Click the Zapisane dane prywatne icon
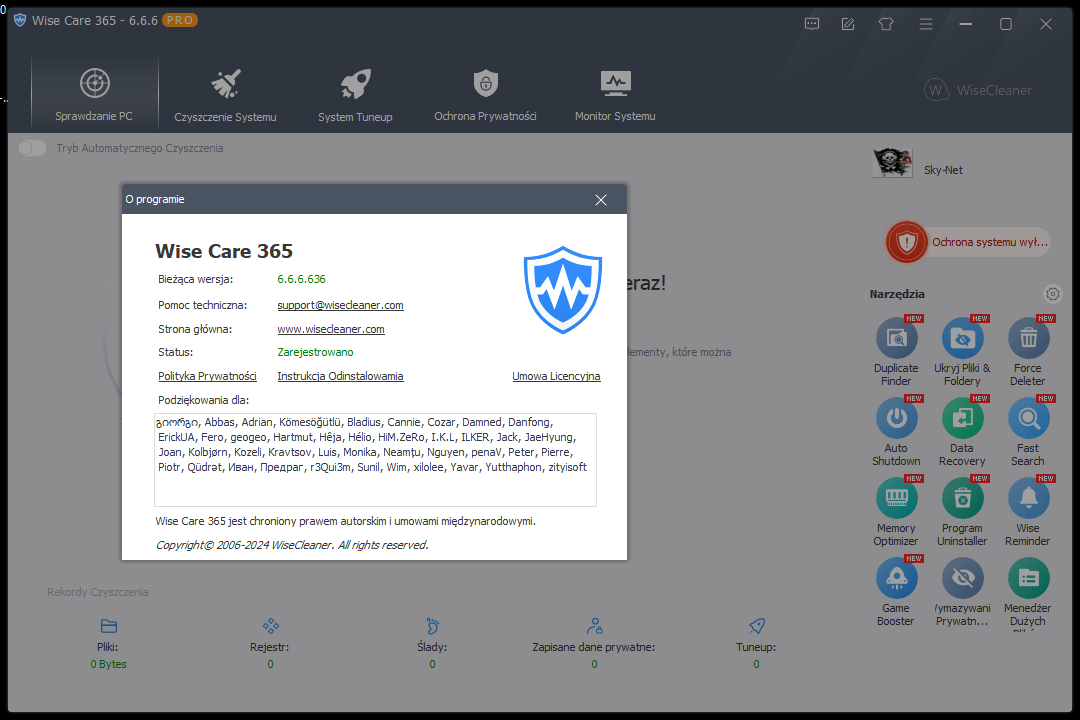This screenshot has width=1080, height=720. tap(594, 626)
